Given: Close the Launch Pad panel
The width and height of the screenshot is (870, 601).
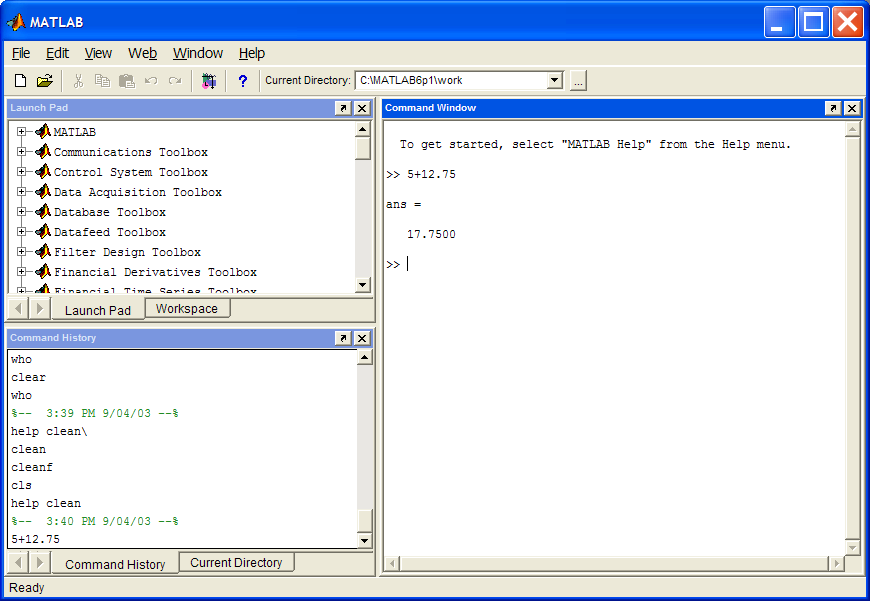Looking at the screenshot, I should 362,108.
